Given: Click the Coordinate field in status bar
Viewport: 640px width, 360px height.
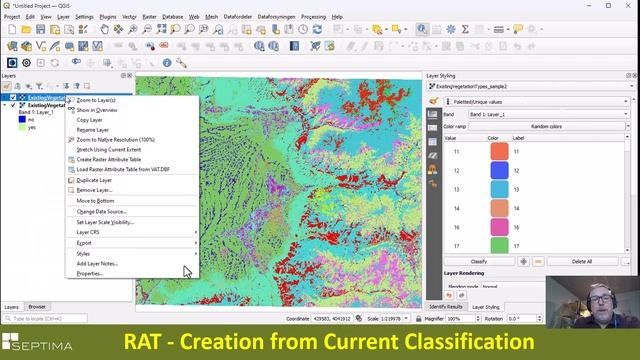Looking at the screenshot, I should tap(332, 318).
